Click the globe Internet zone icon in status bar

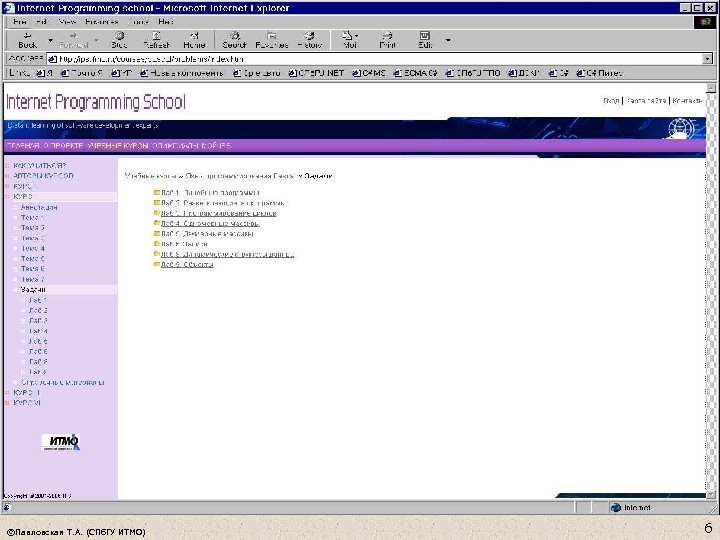(x=616, y=507)
